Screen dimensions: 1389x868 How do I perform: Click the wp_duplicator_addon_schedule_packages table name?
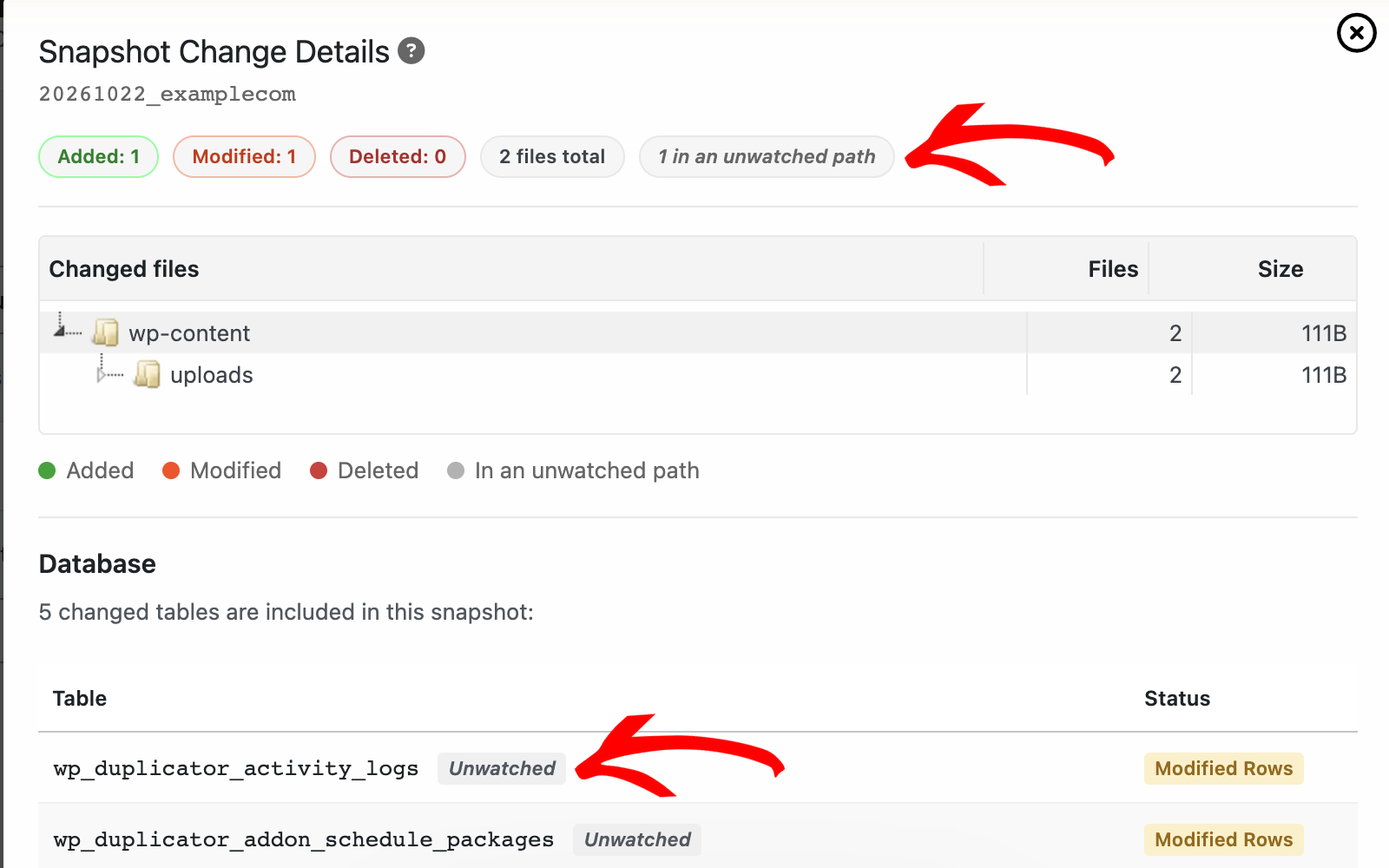pyautogui.click(x=304, y=840)
